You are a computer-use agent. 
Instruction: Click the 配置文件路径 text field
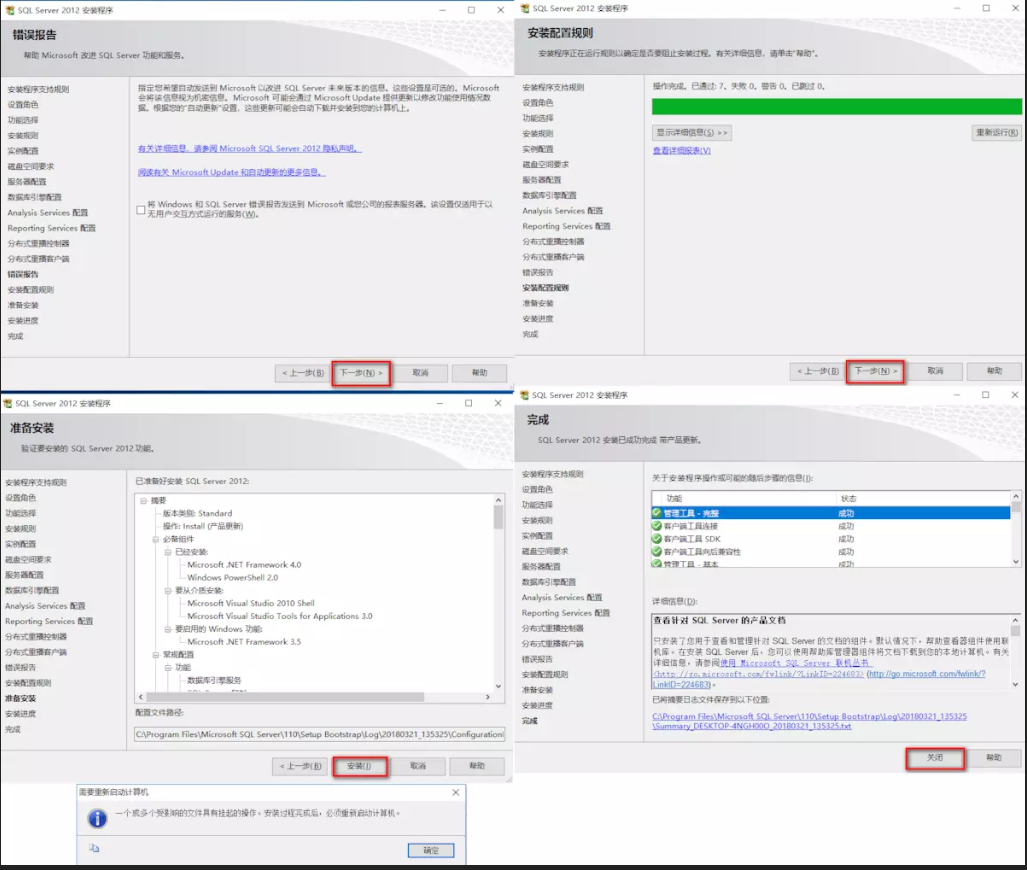[x=320, y=734]
